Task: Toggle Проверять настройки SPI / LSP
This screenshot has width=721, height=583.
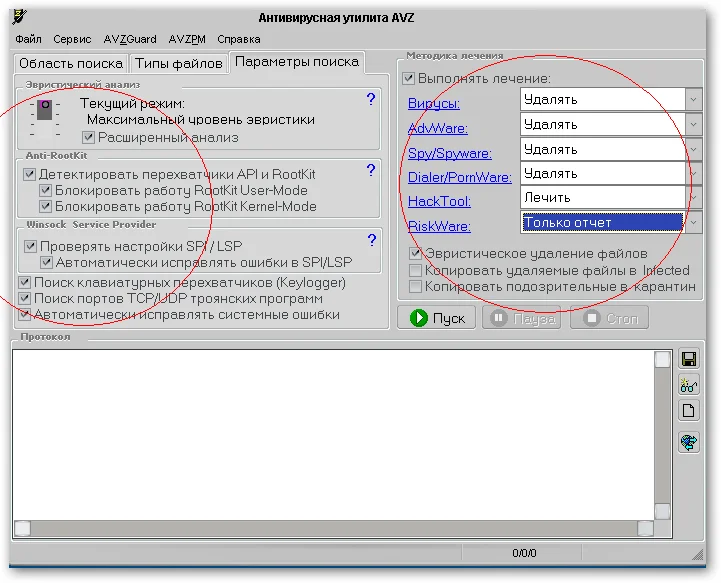Action: pos(30,246)
